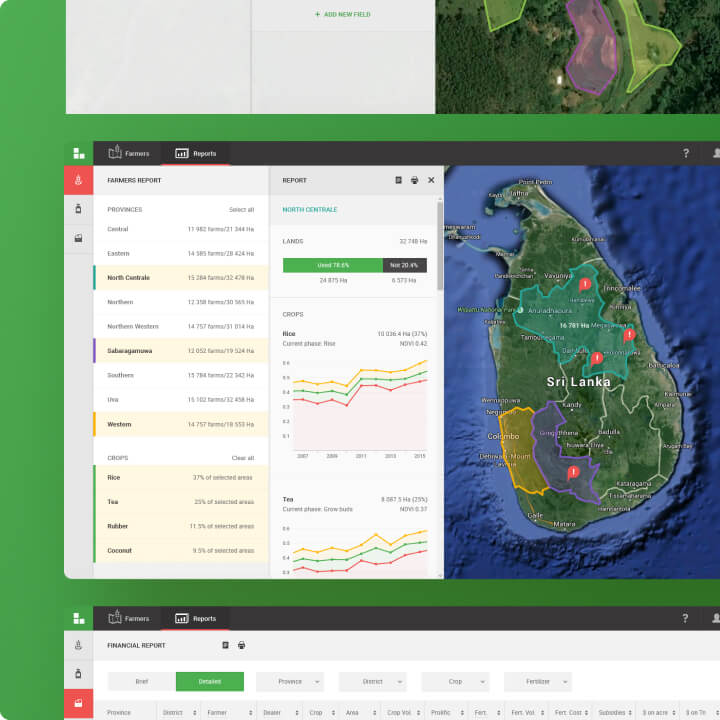Toggle the Sabaragamuwa province selection

tap(180, 351)
